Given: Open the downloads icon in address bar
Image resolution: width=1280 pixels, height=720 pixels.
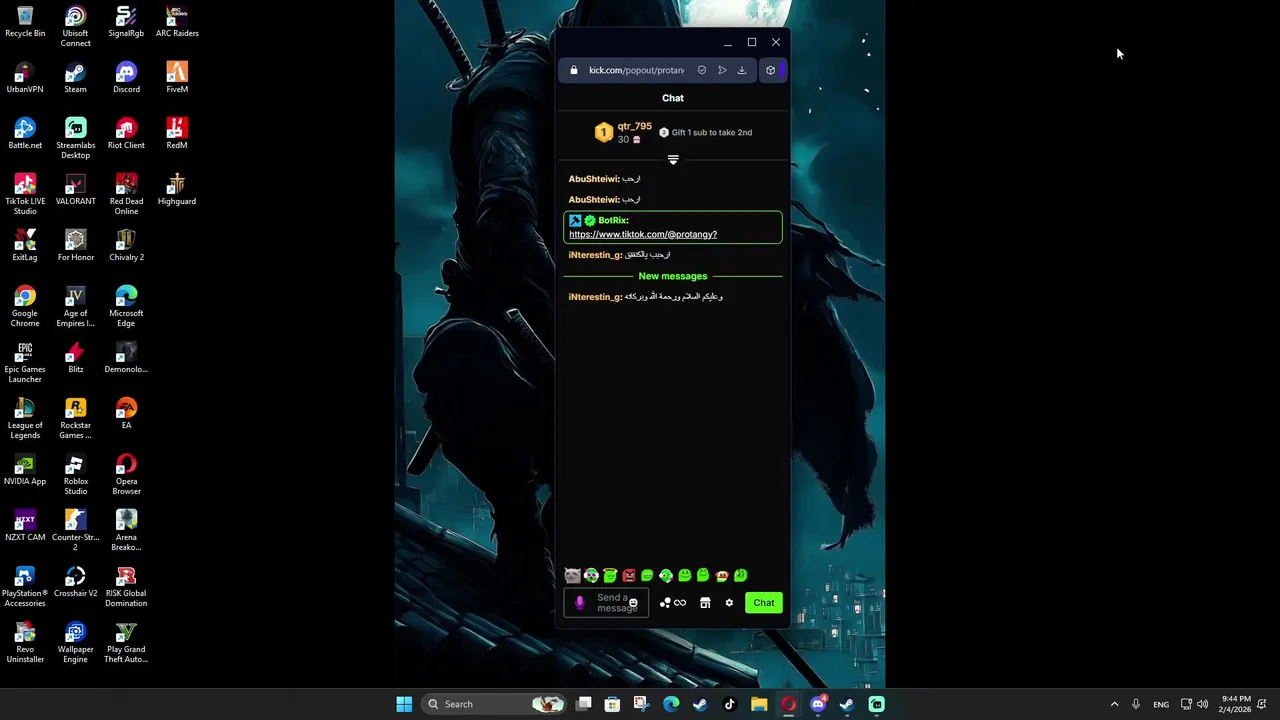Looking at the screenshot, I should (x=742, y=70).
